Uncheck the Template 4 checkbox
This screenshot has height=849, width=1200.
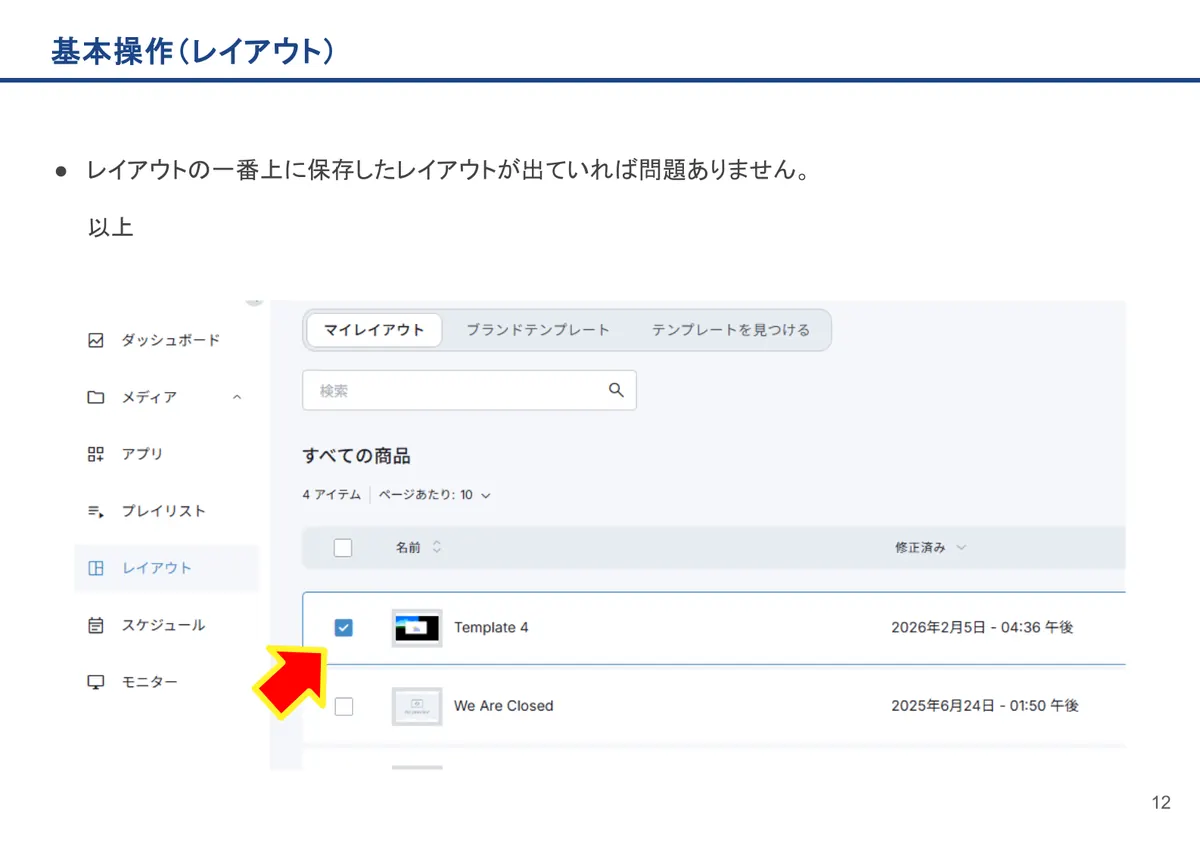click(343, 627)
